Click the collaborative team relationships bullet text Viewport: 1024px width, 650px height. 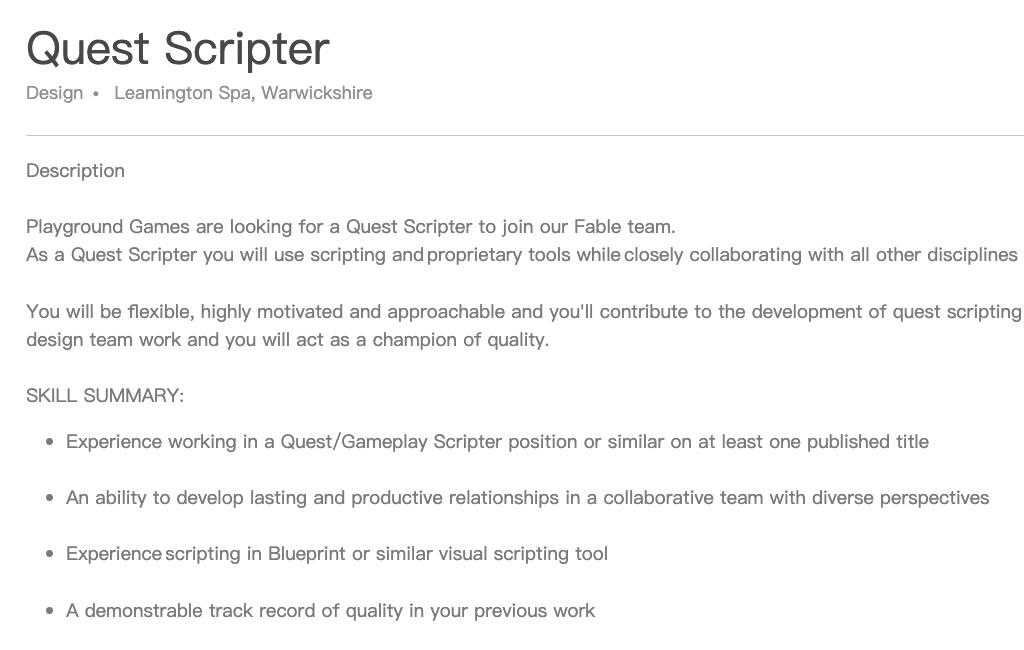point(527,498)
